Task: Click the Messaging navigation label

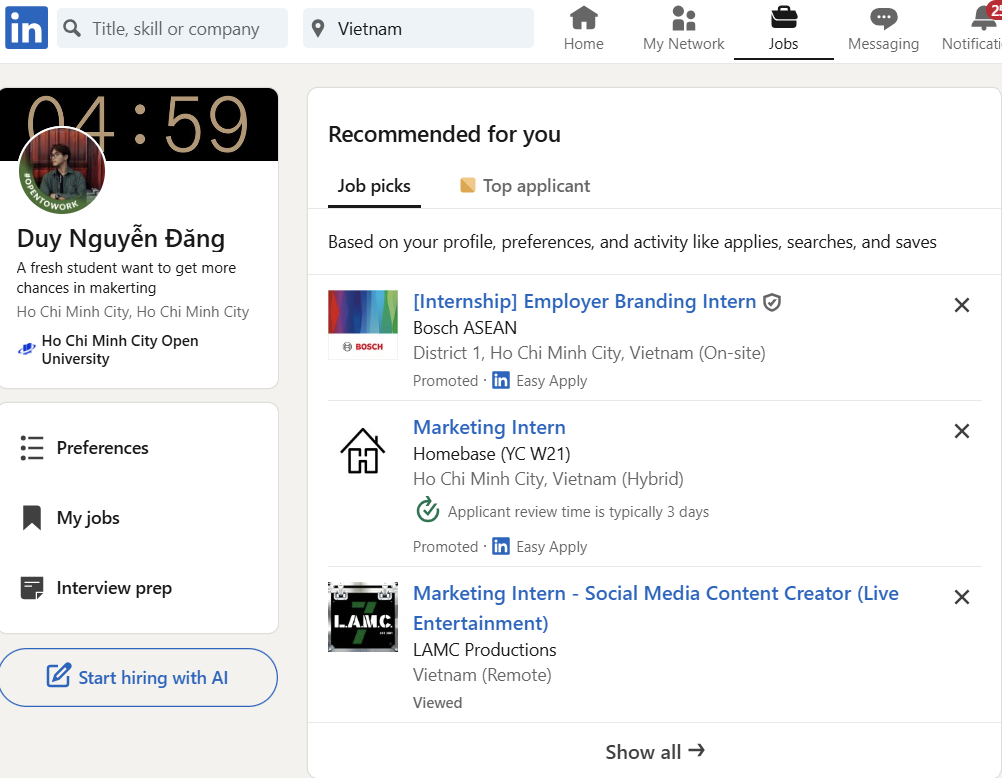Action: (883, 44)
